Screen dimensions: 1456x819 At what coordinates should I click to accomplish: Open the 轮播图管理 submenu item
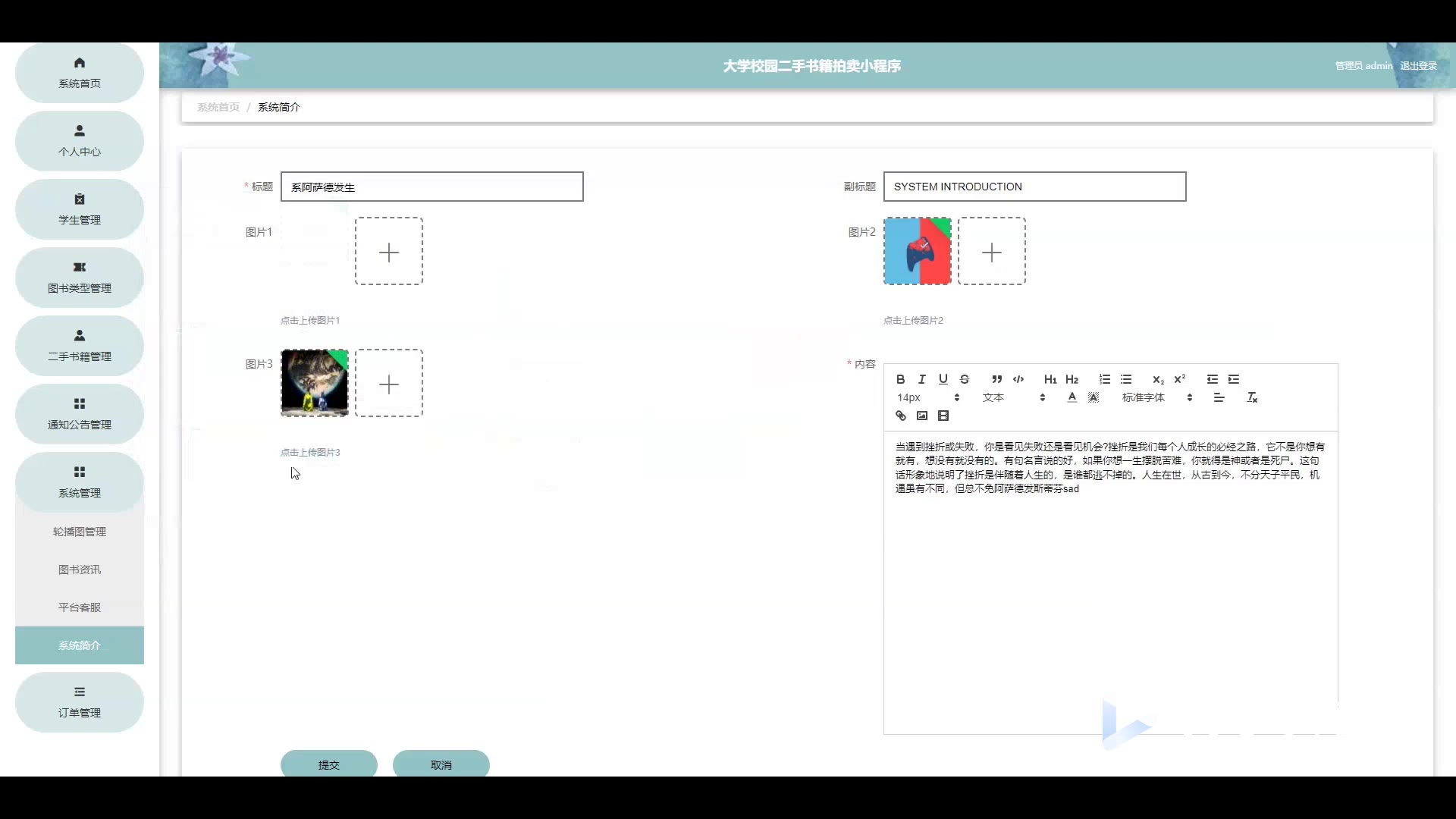click(x=80, y=532)
